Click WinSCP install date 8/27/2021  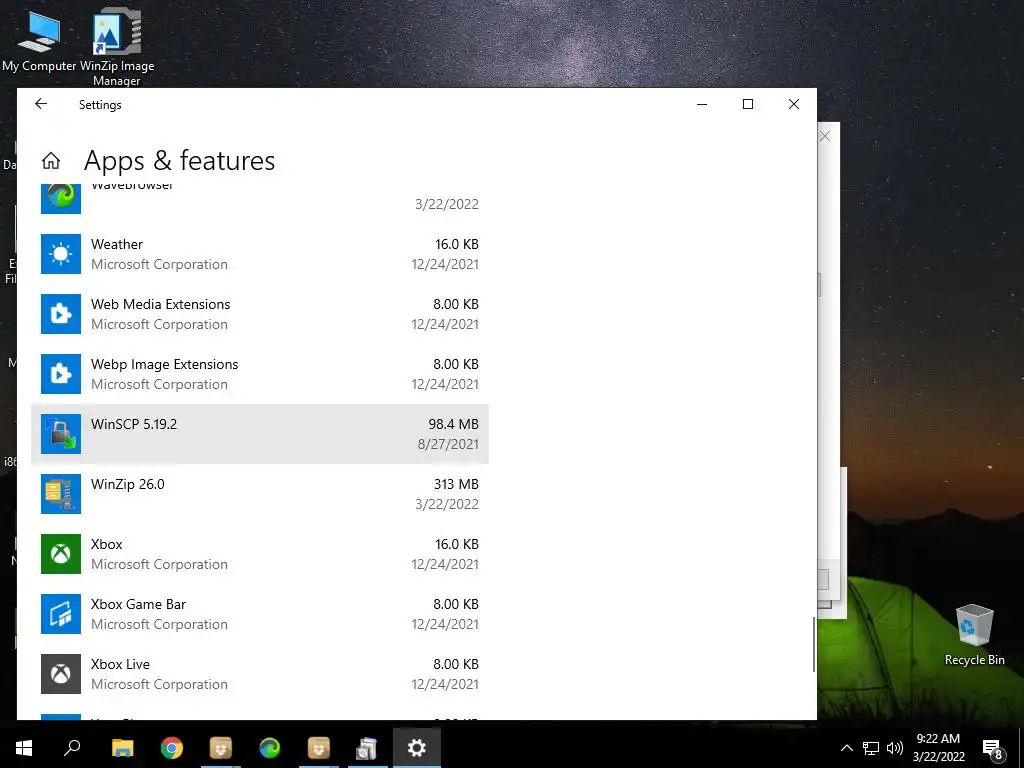(x=448, y=444)
